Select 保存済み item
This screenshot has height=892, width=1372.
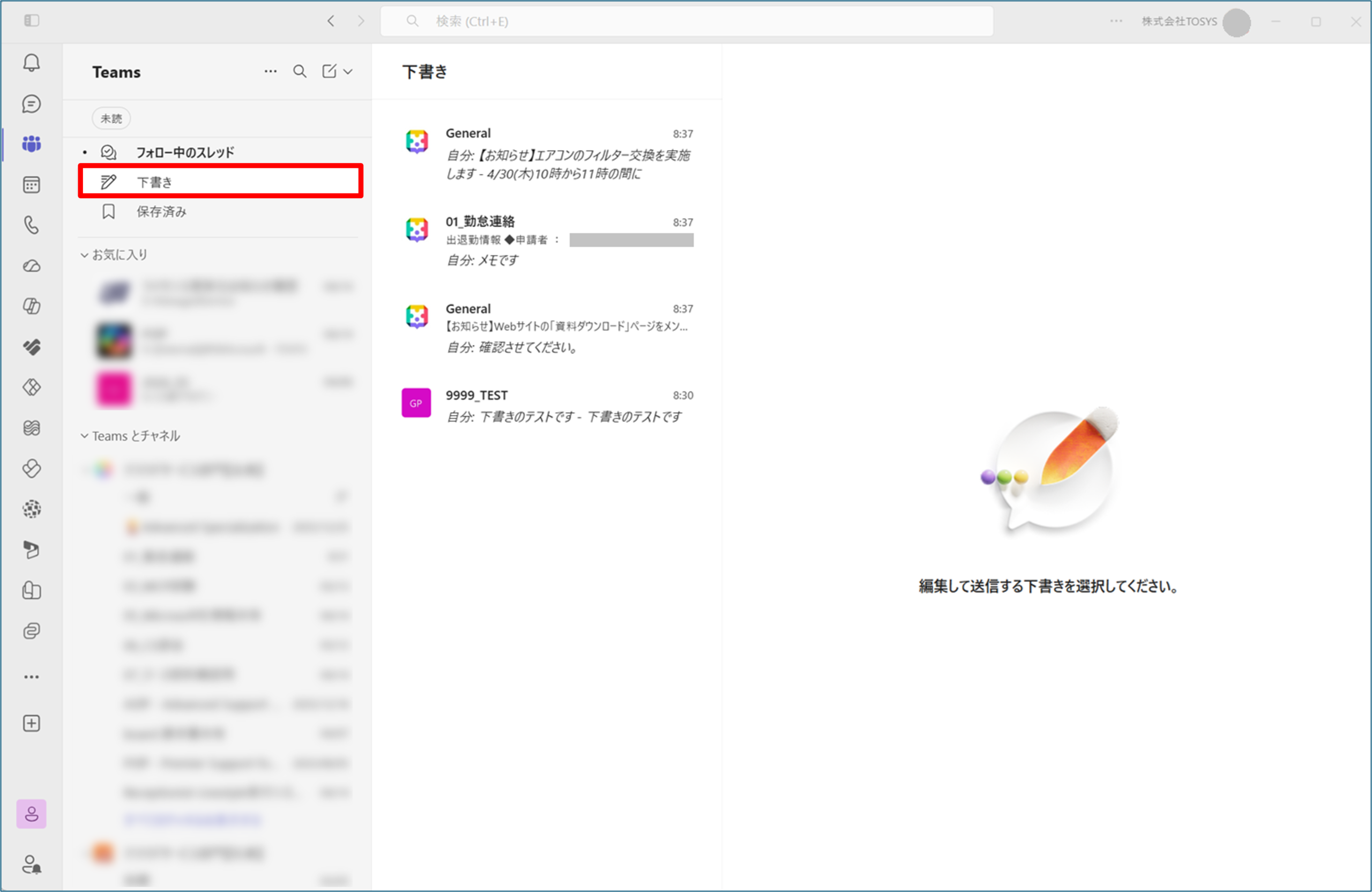point(161,212)
